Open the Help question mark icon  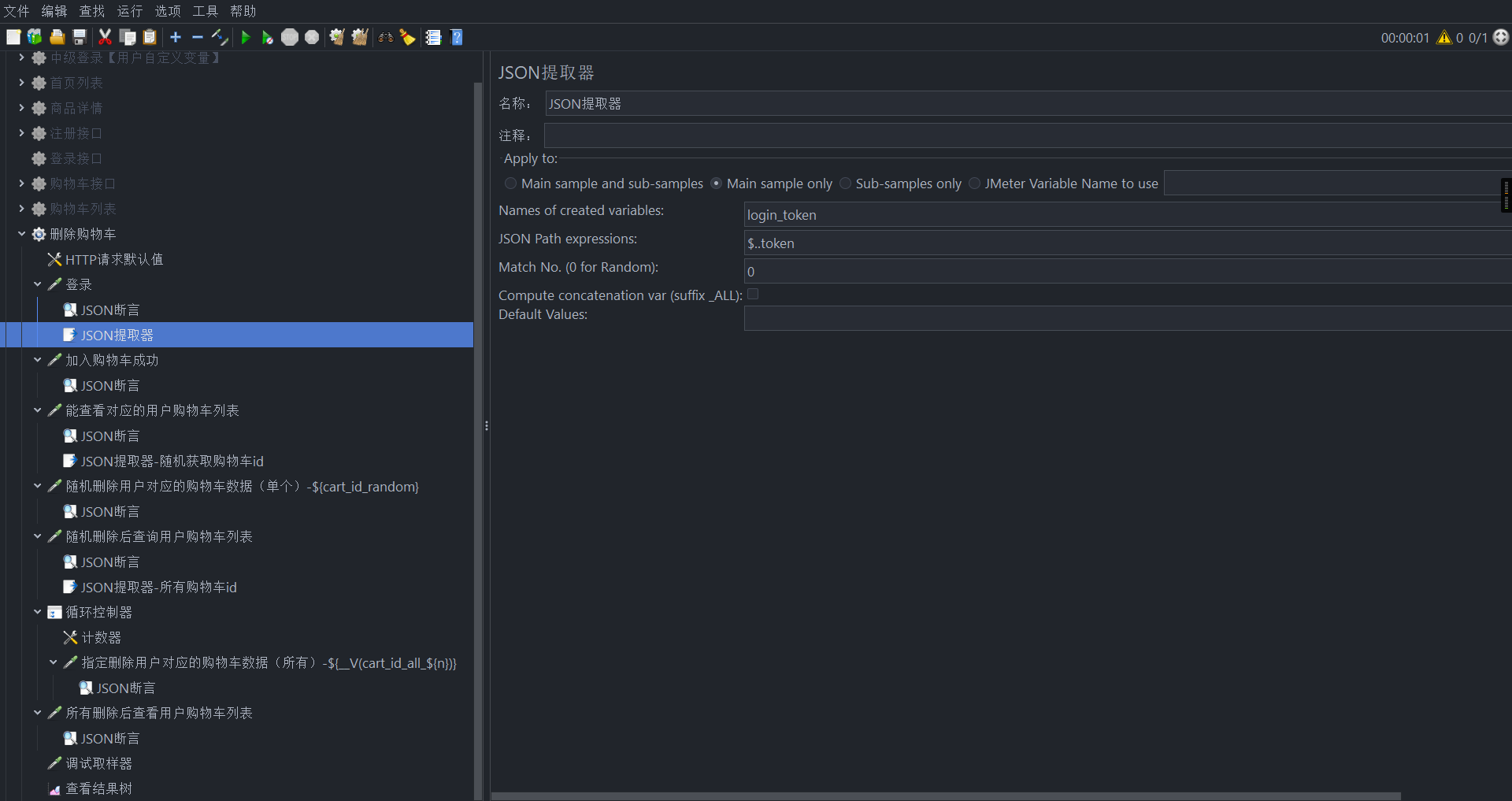[457, 37]
